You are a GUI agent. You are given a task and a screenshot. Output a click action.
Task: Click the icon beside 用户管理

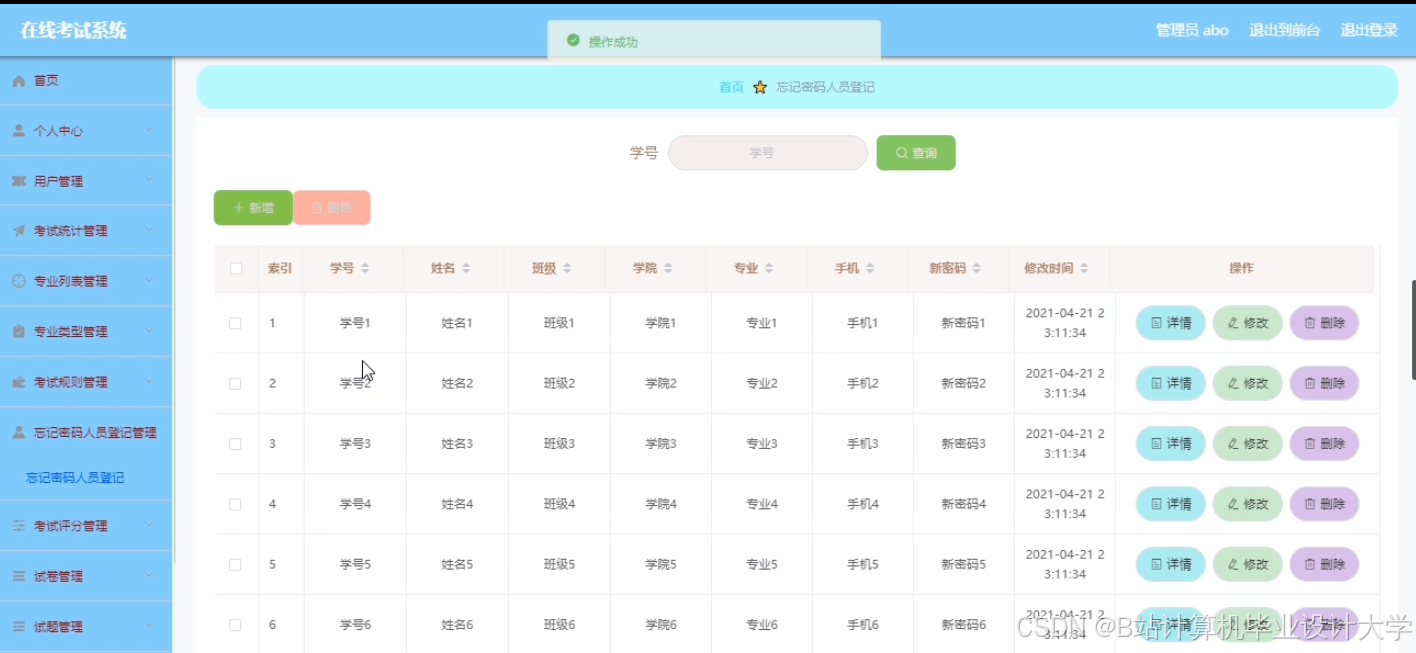point(19,181)
